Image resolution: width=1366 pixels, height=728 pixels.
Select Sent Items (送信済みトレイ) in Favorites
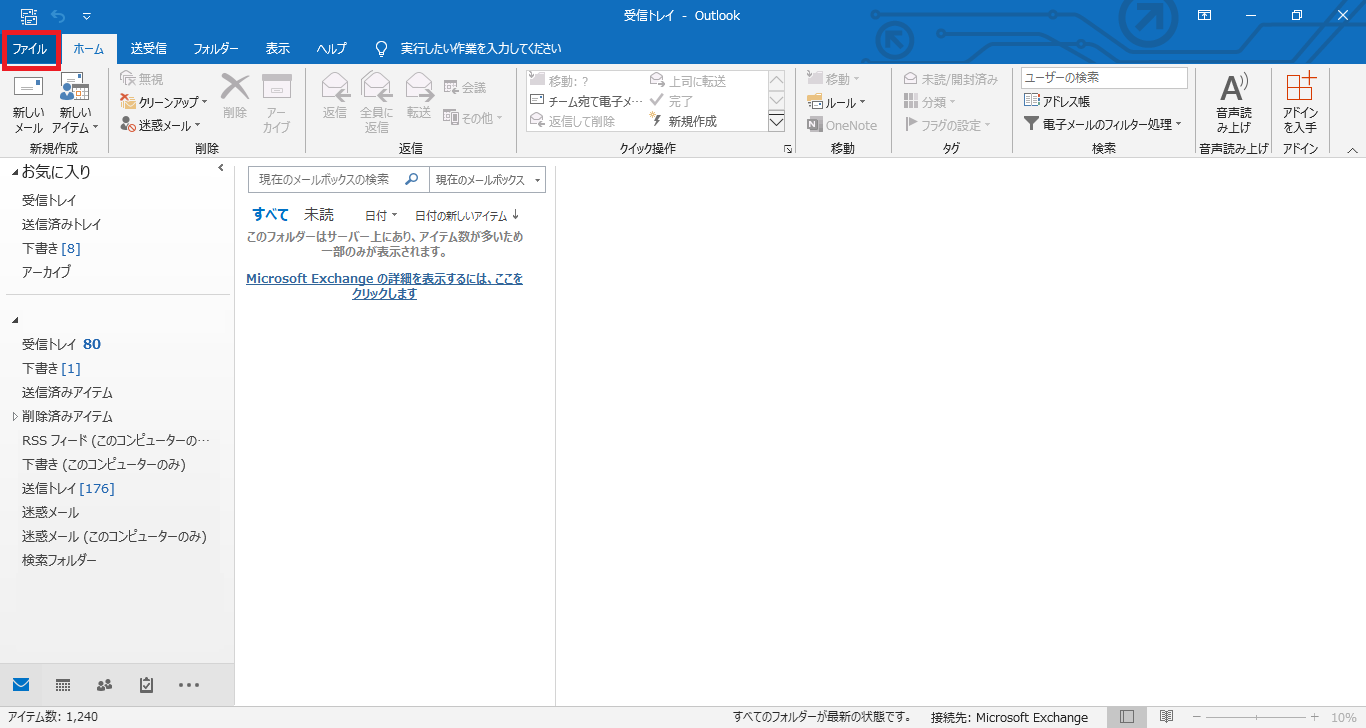point(62,224)
